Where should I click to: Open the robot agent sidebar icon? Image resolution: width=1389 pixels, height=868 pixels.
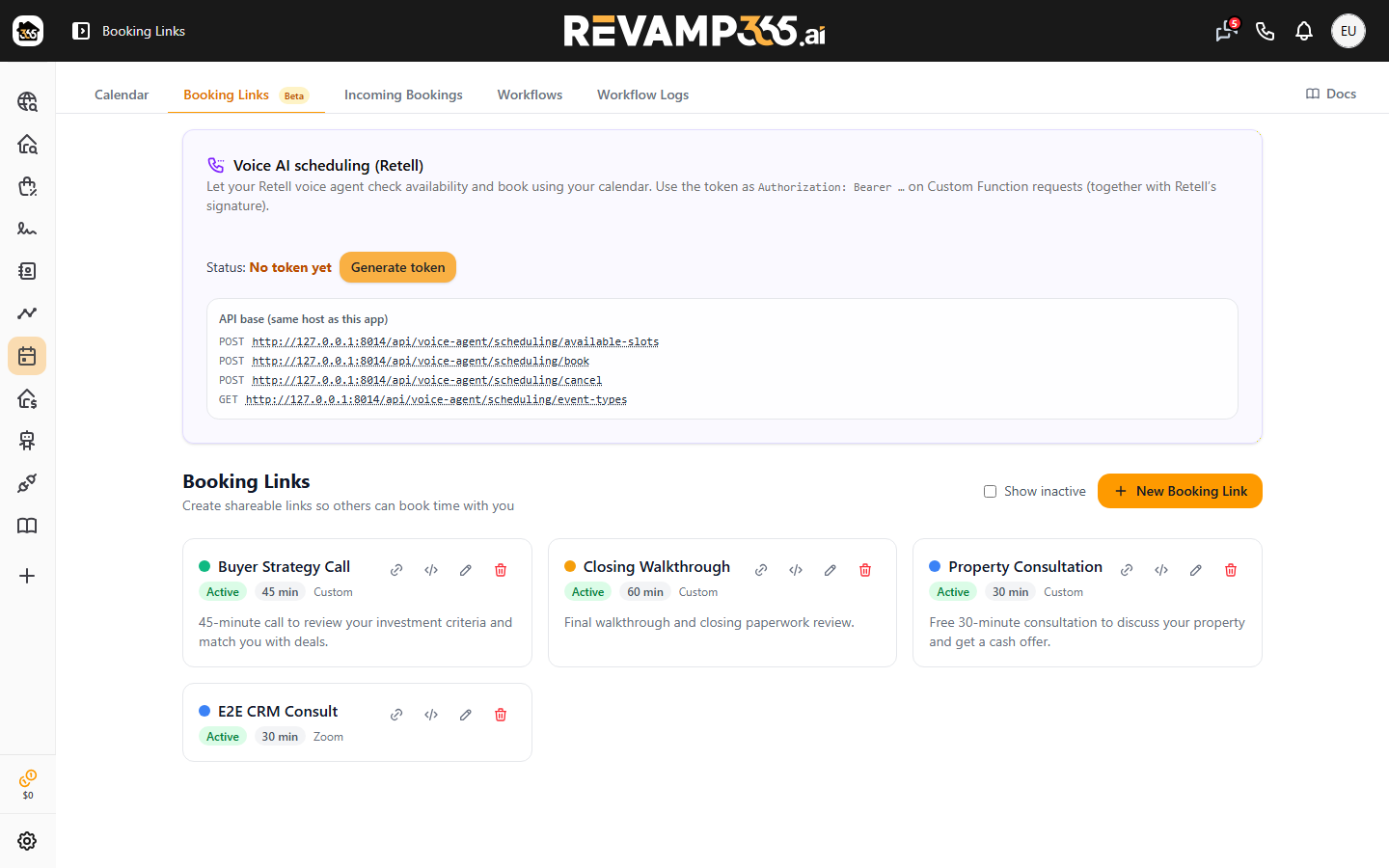(27, 441)
